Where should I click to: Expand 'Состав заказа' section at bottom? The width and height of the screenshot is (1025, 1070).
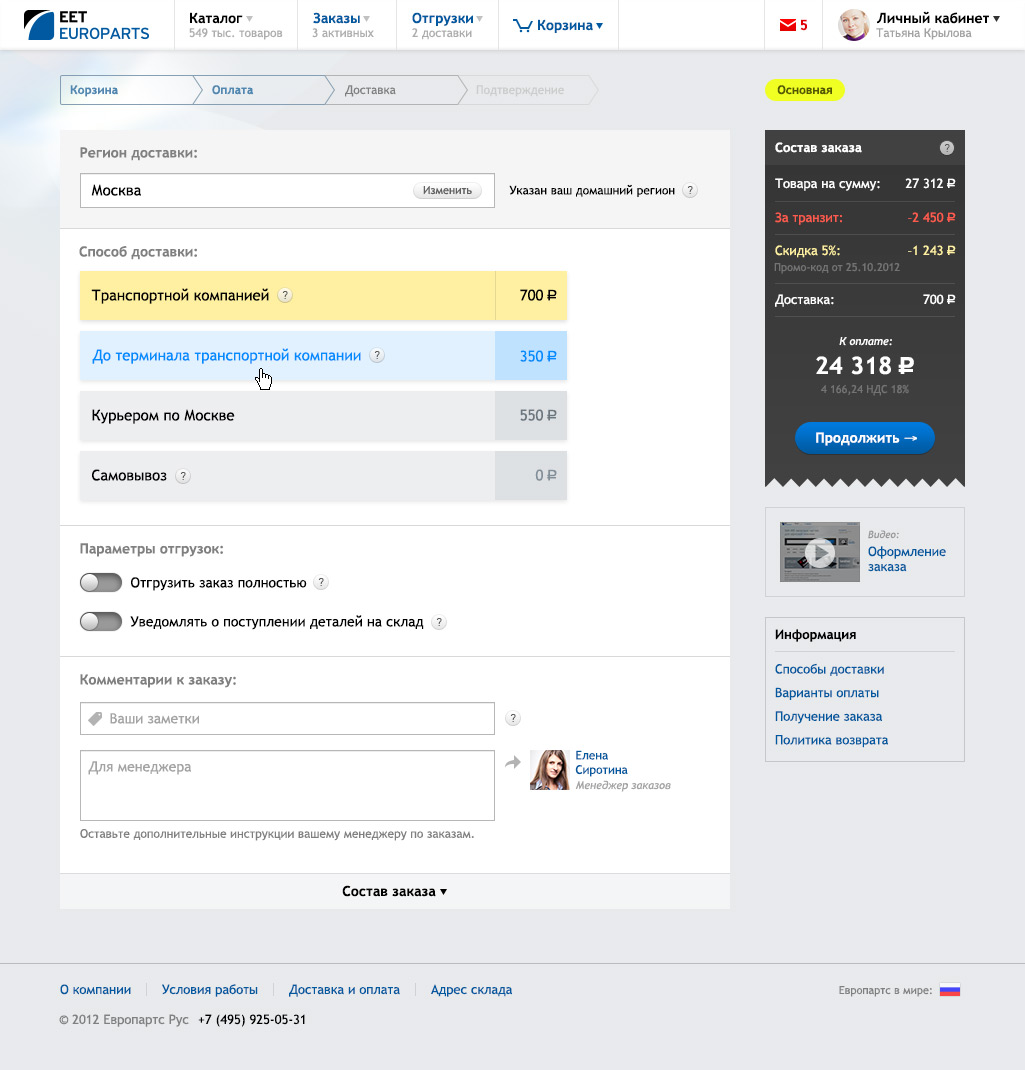pos(394,891)
